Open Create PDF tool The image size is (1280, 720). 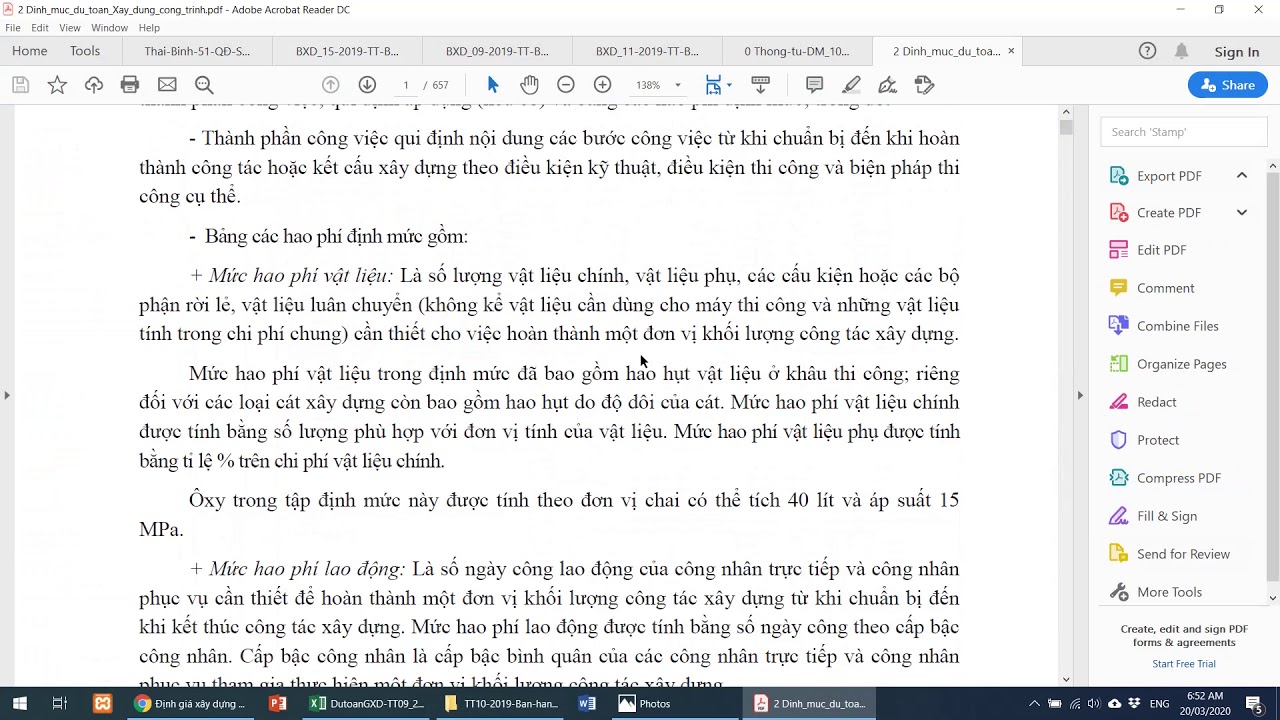1169,213
